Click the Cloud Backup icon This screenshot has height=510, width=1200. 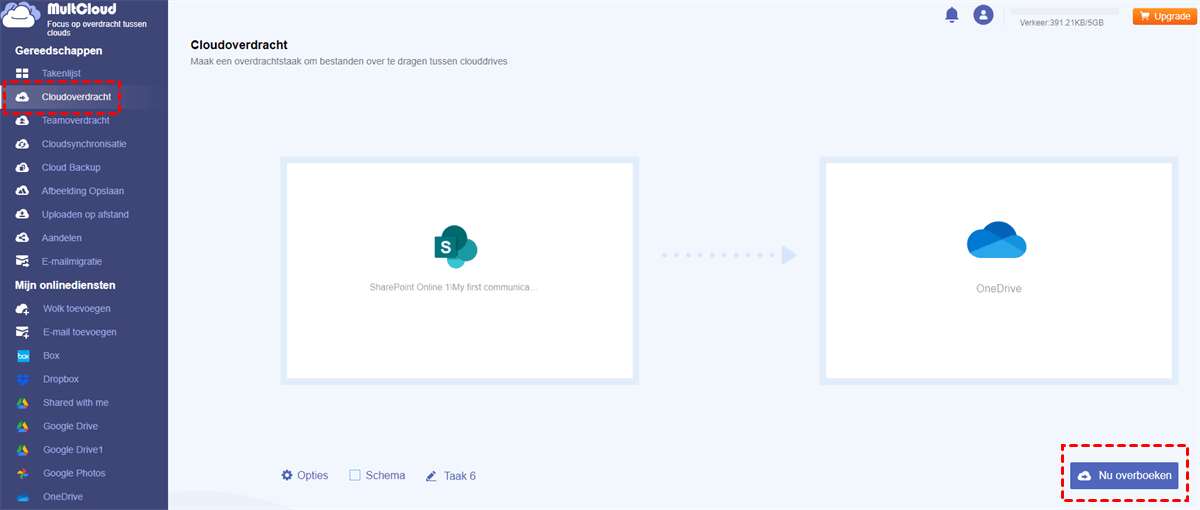(22, 167)
